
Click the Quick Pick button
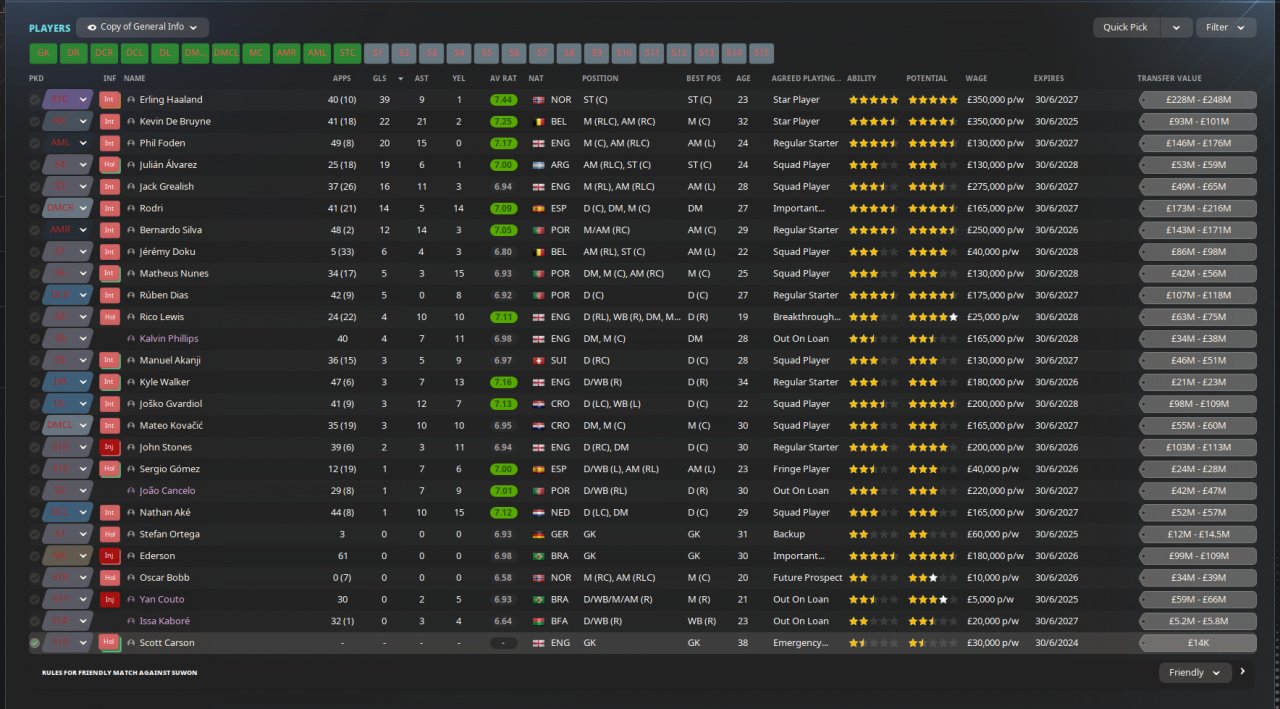1127,27
